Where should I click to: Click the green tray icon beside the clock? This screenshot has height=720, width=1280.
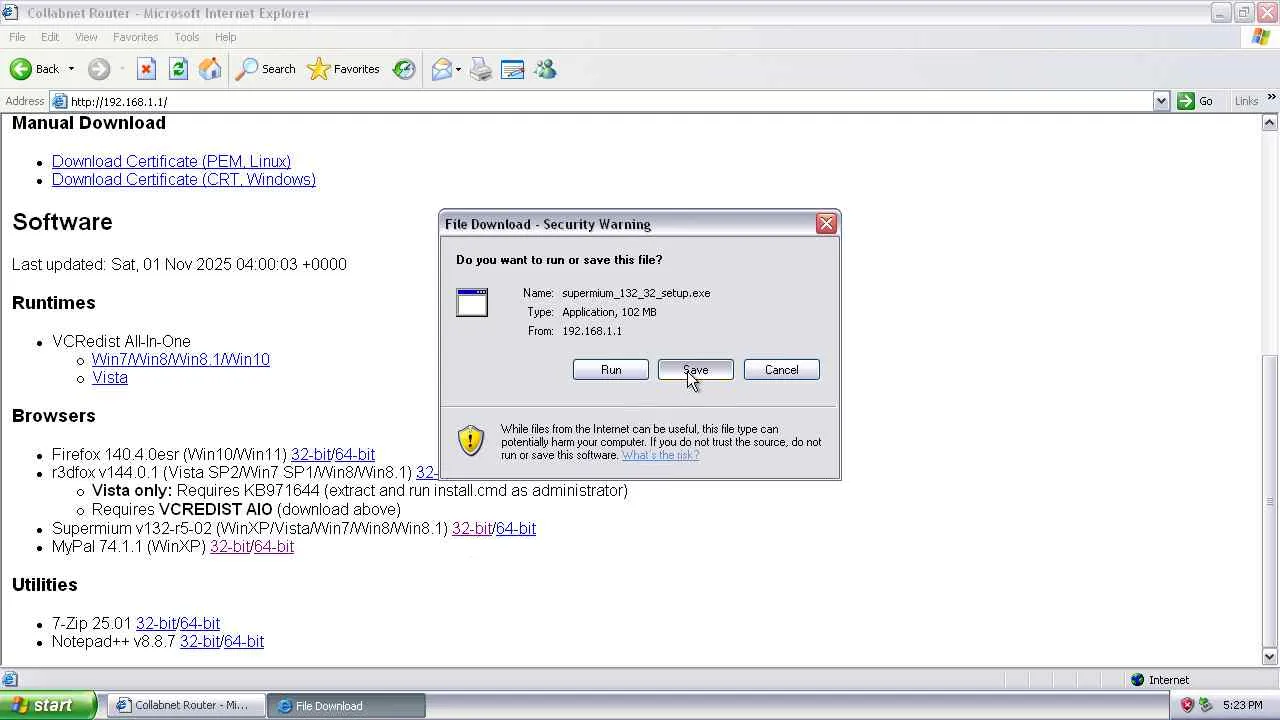click(1206, 705)
